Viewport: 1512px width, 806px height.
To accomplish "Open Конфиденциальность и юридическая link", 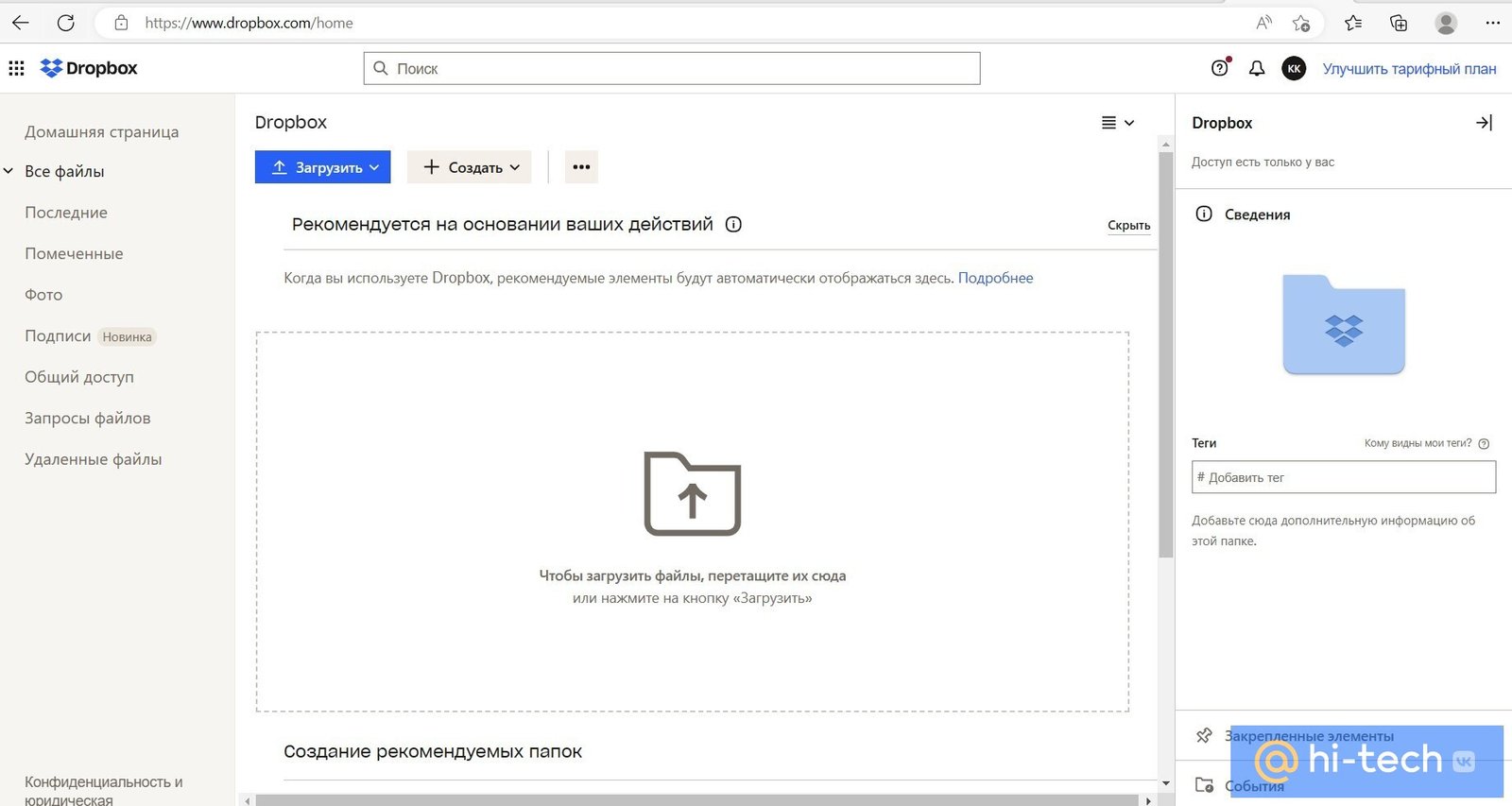I will coord(104,790).
